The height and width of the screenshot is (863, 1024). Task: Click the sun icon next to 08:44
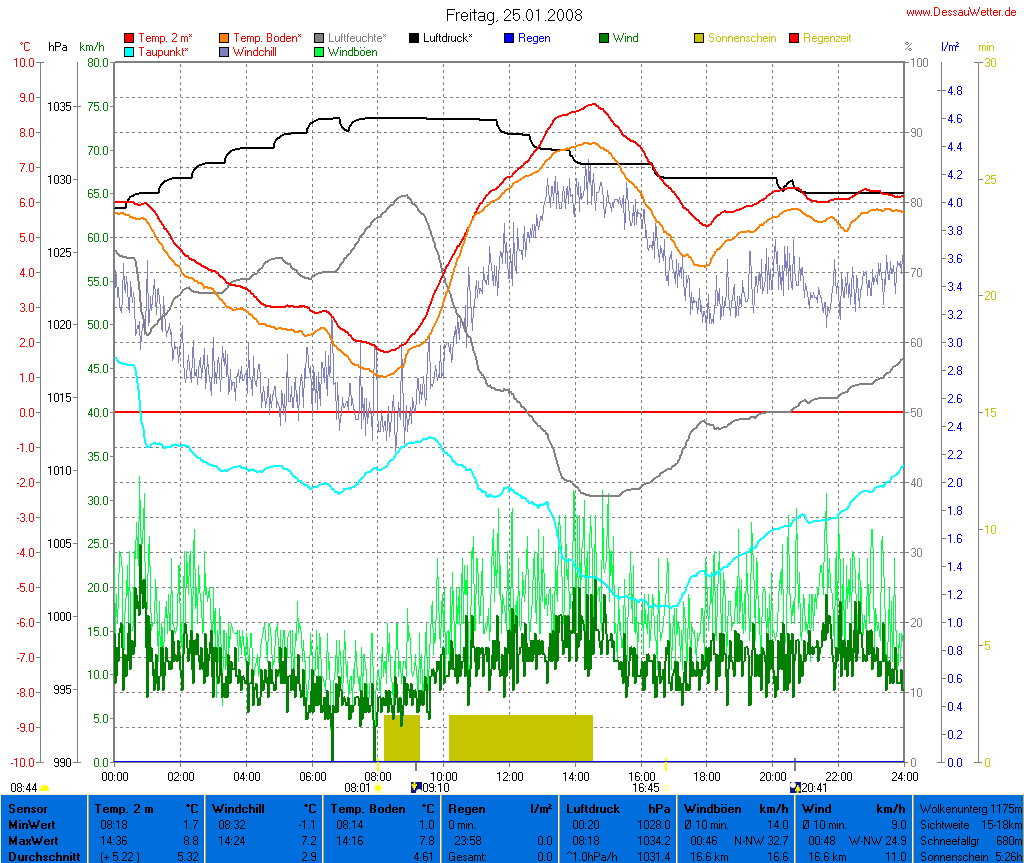point(45,788)
